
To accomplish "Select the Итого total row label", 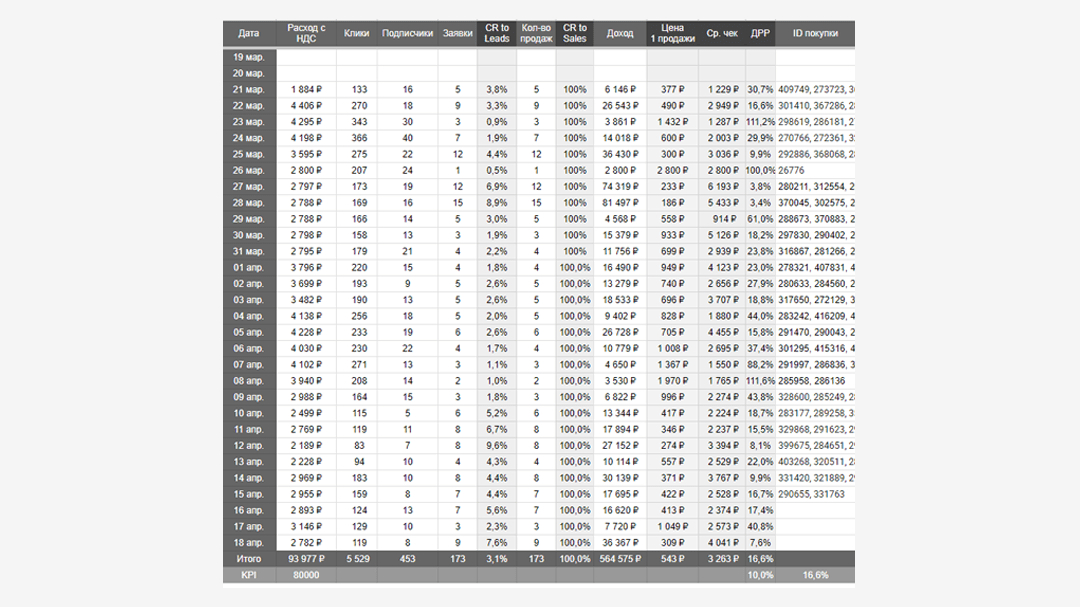I will pyautogui.click(x=249, y=559).
